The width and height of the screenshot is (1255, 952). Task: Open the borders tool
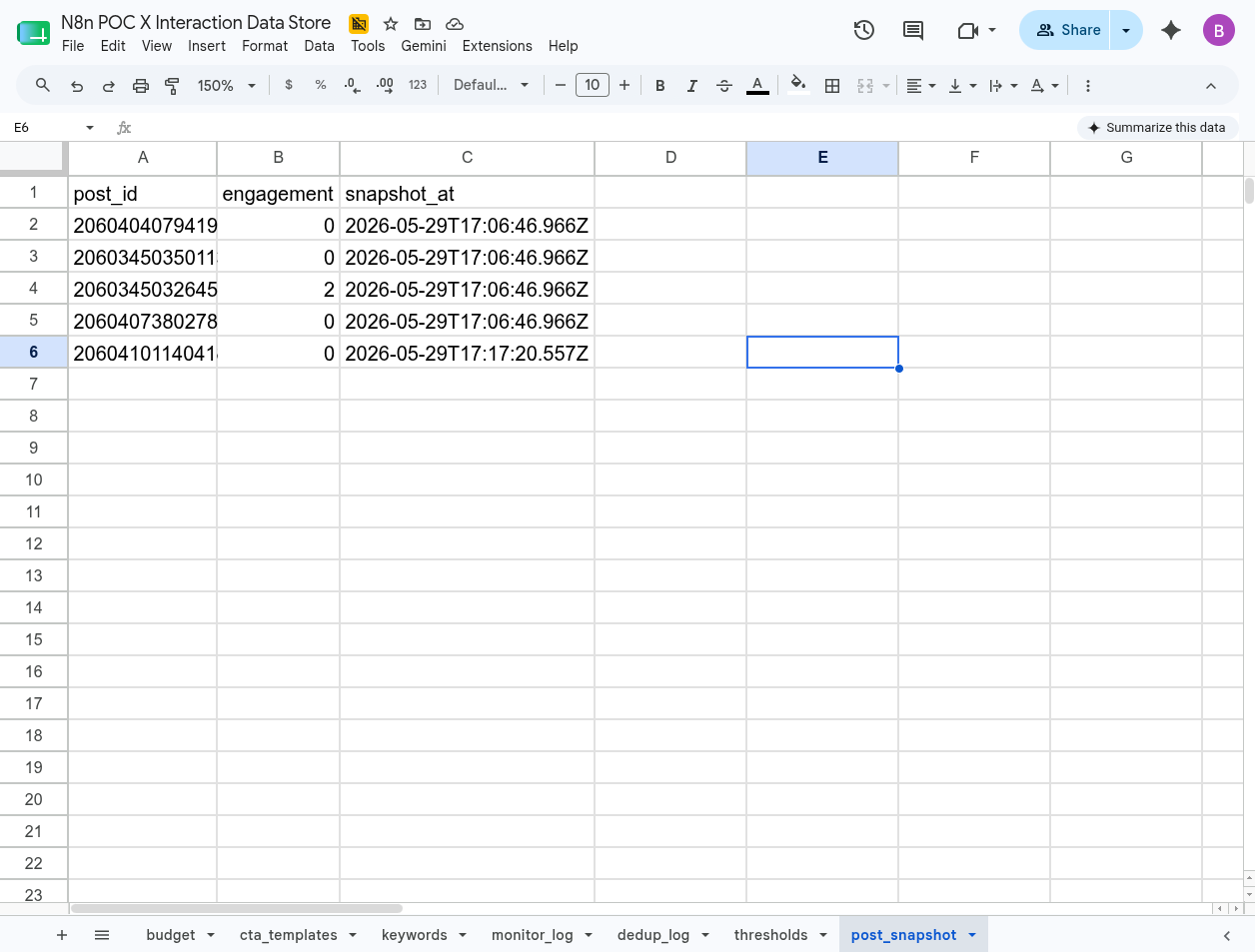click(832, 86)
